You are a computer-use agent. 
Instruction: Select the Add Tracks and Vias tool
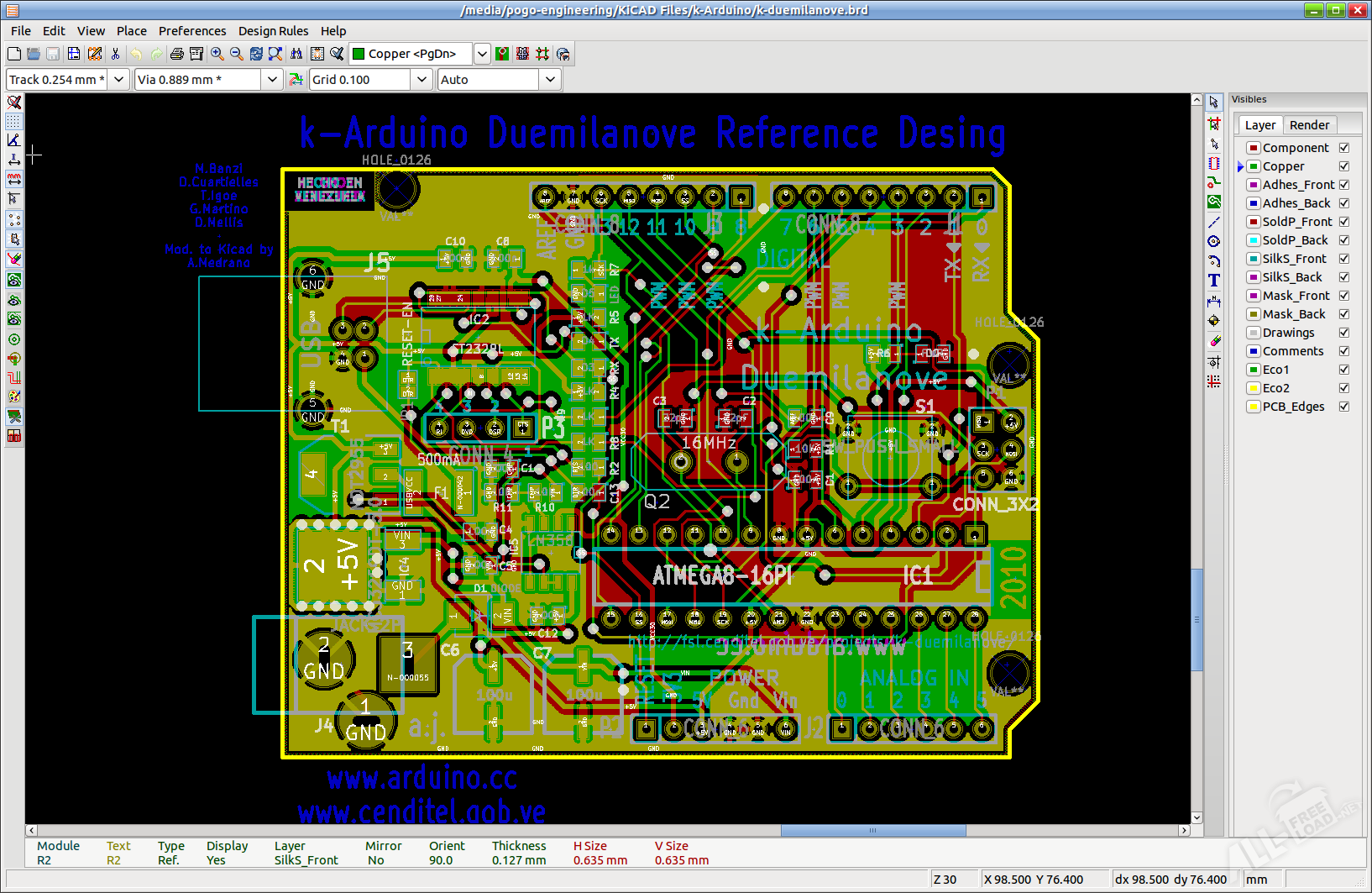[1214, 182]
